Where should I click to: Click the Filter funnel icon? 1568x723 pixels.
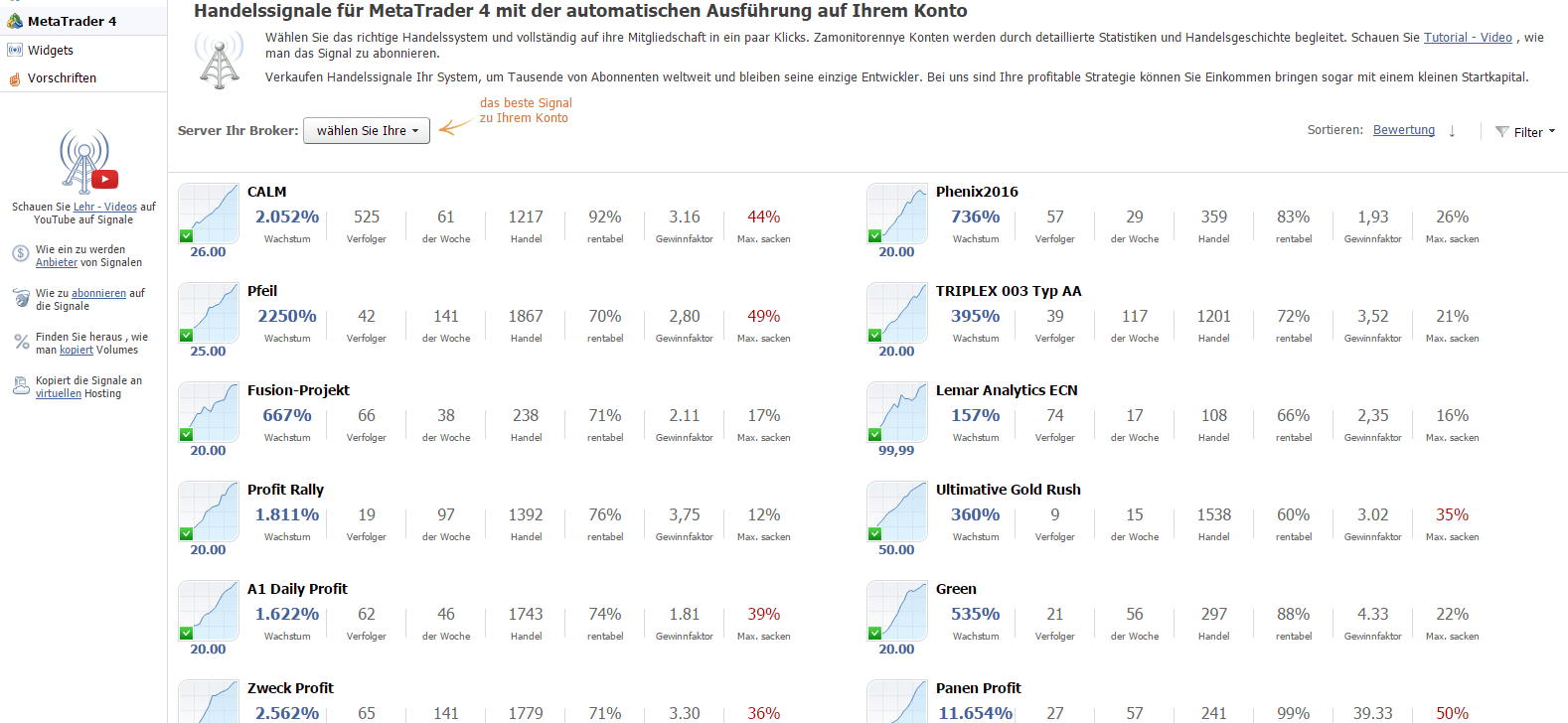(x=1502, y=132)
